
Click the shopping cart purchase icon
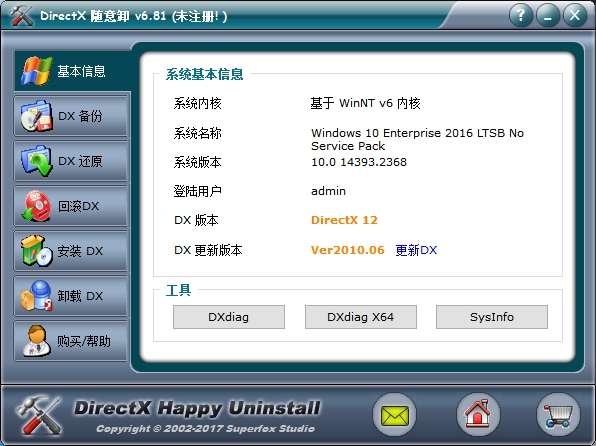[558, 415]
